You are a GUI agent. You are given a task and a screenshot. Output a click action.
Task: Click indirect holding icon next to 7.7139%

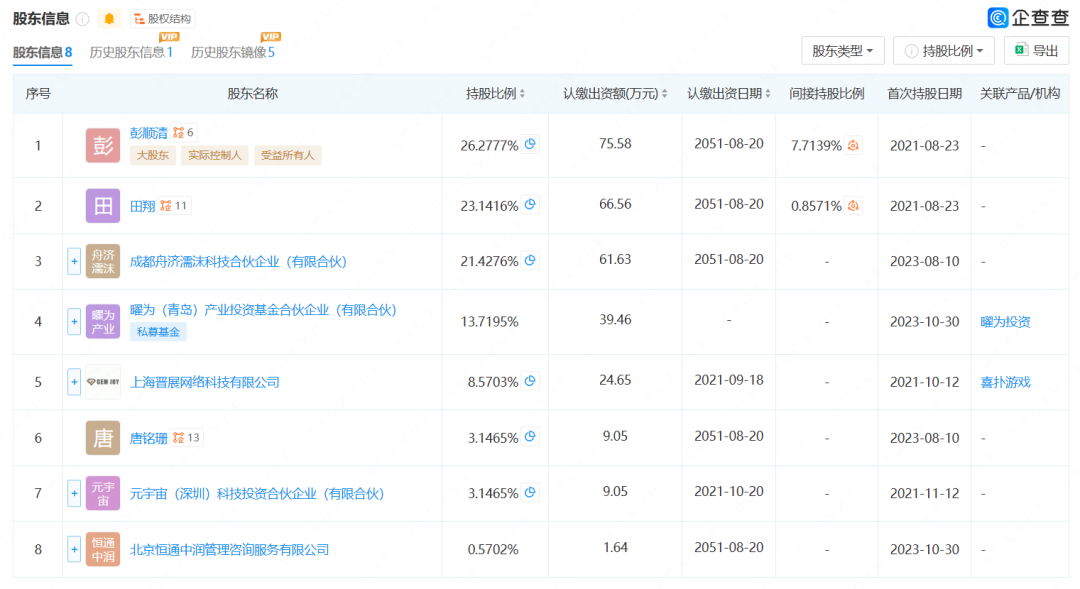pyautogui.click(x=853, y=145)
